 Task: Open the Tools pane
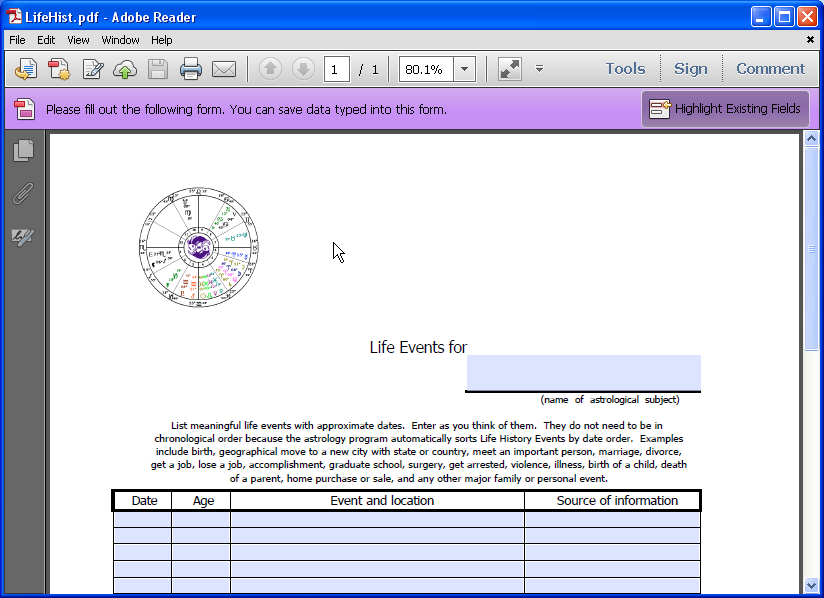[x=625, y=69]
